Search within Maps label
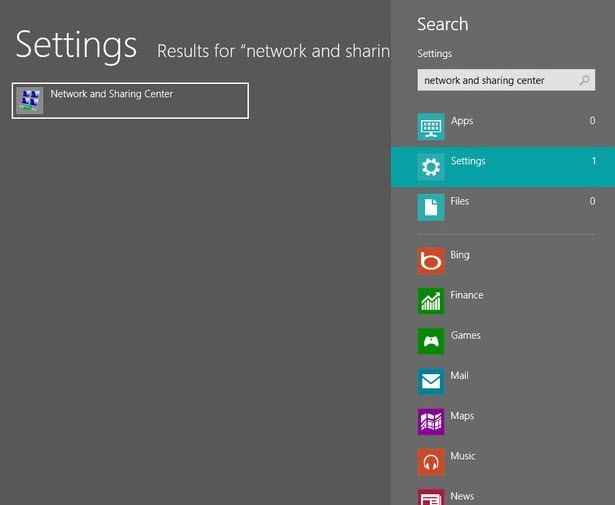 click(462, 416)
